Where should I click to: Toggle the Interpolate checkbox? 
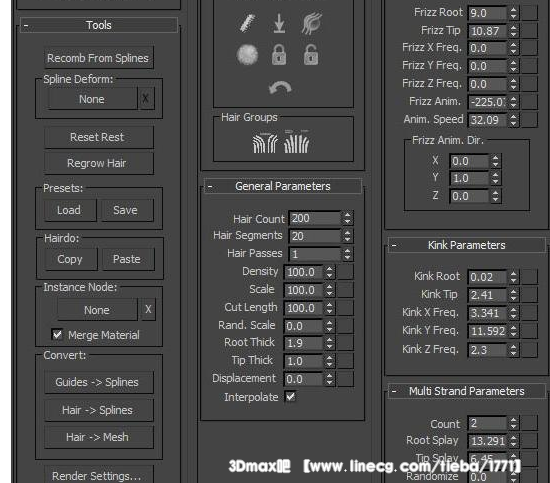(x=290, y=397)
